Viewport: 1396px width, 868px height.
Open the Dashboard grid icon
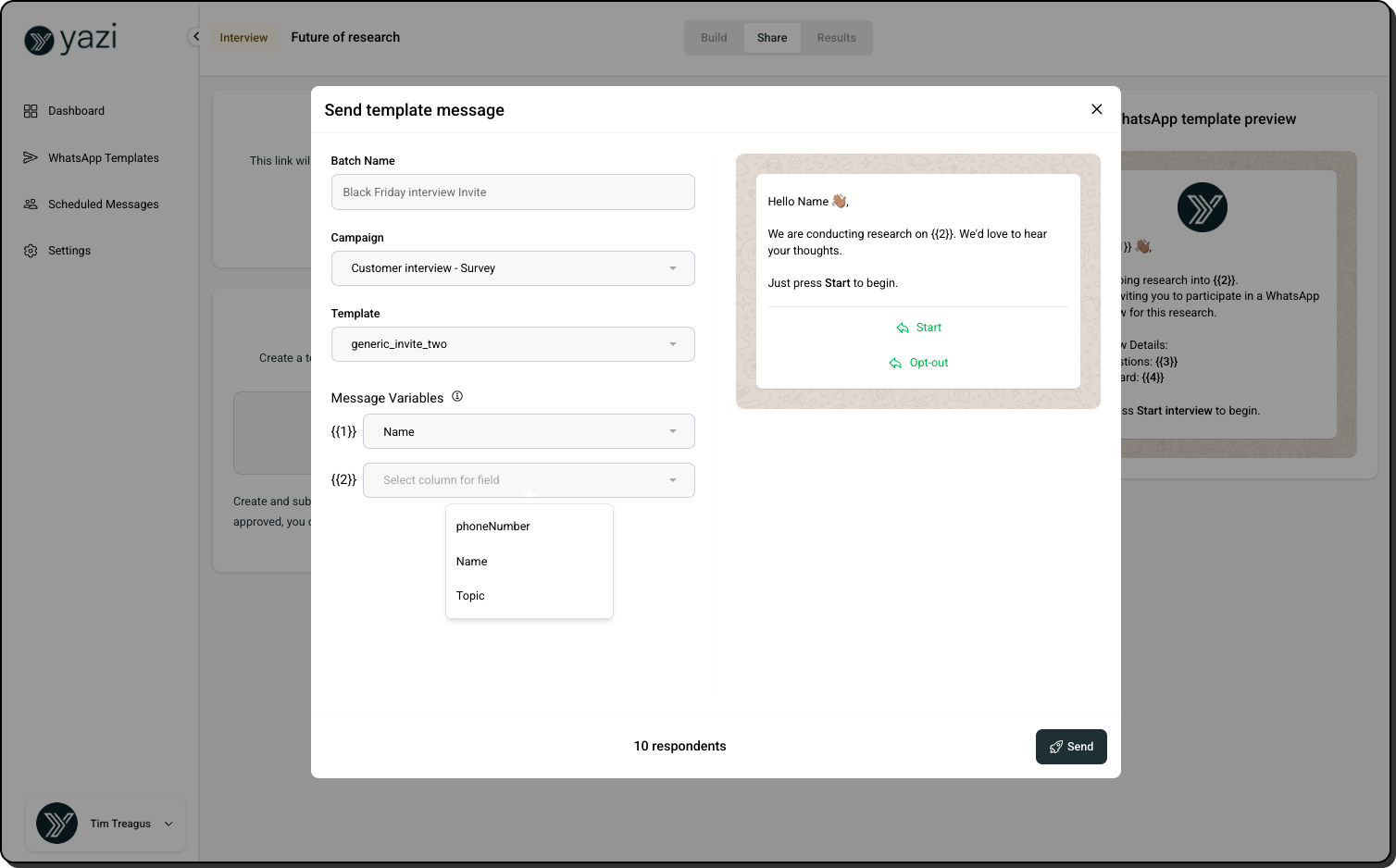[x=31, y=111]
